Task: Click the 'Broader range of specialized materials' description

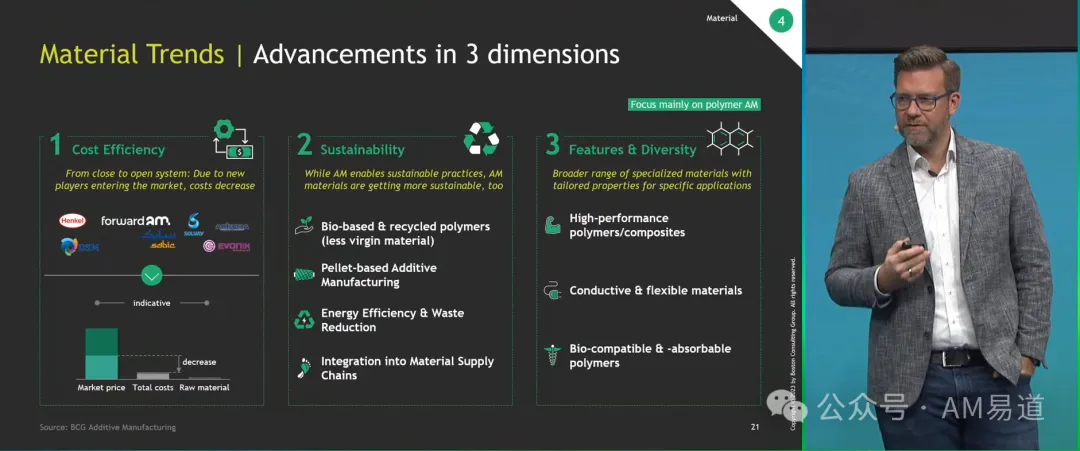Action: pyautogui.click(x=652, y=180)
